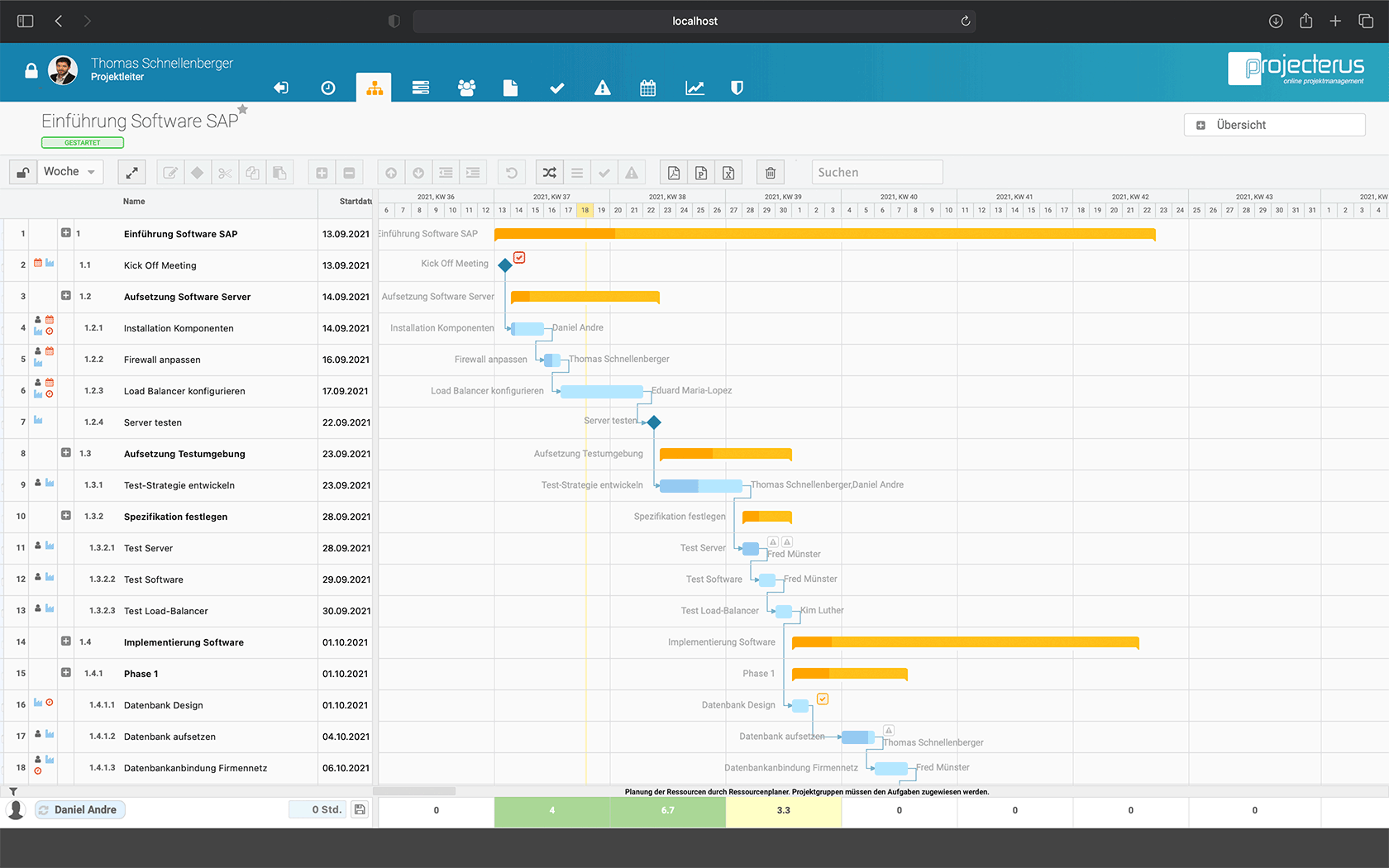Click the Daniel Andre resource button
The width and height of the screenshot is (1389, 868).
click(x=80, y=810)
